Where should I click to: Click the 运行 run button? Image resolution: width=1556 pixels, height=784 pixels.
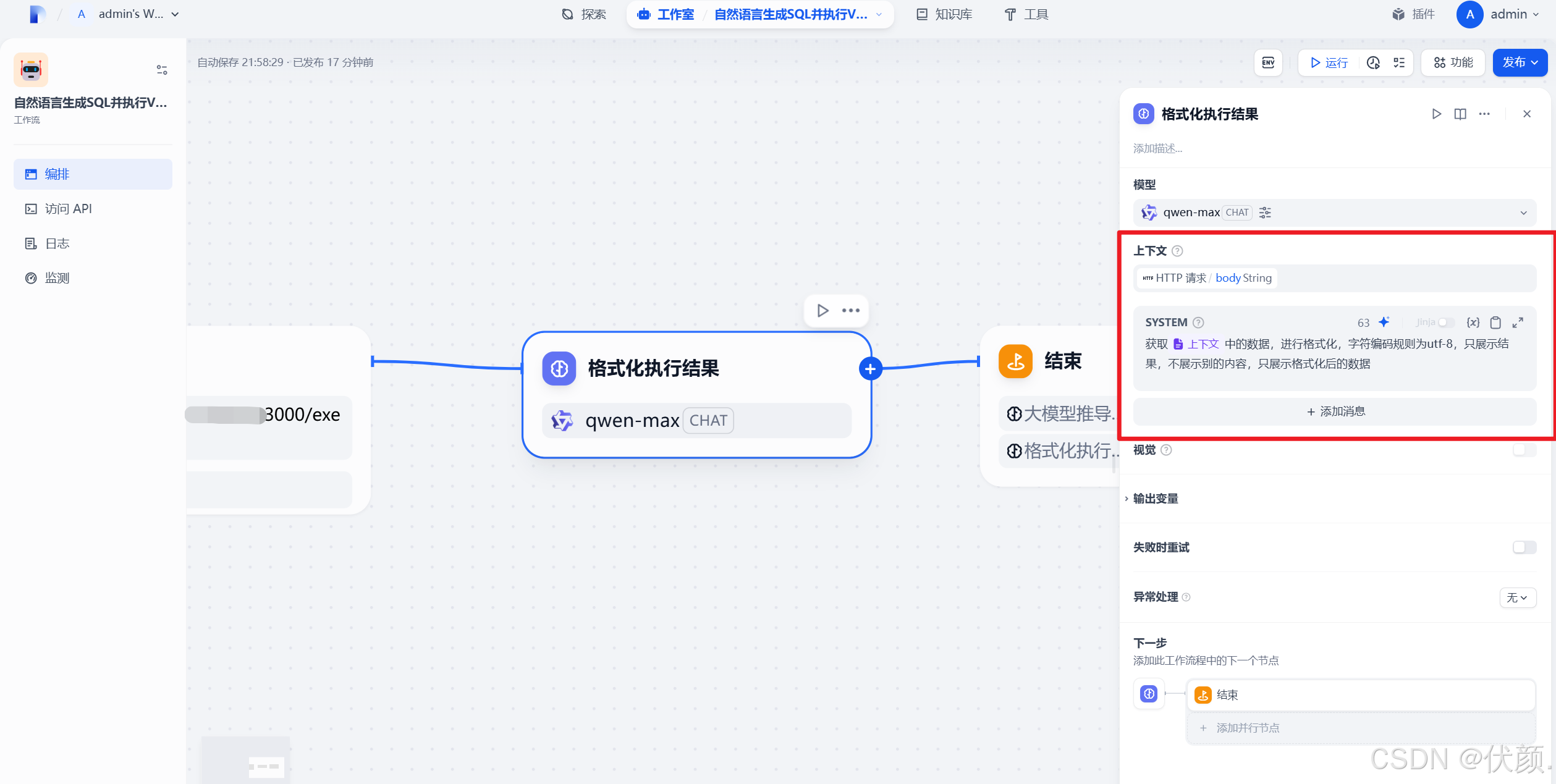[1329, 62]
